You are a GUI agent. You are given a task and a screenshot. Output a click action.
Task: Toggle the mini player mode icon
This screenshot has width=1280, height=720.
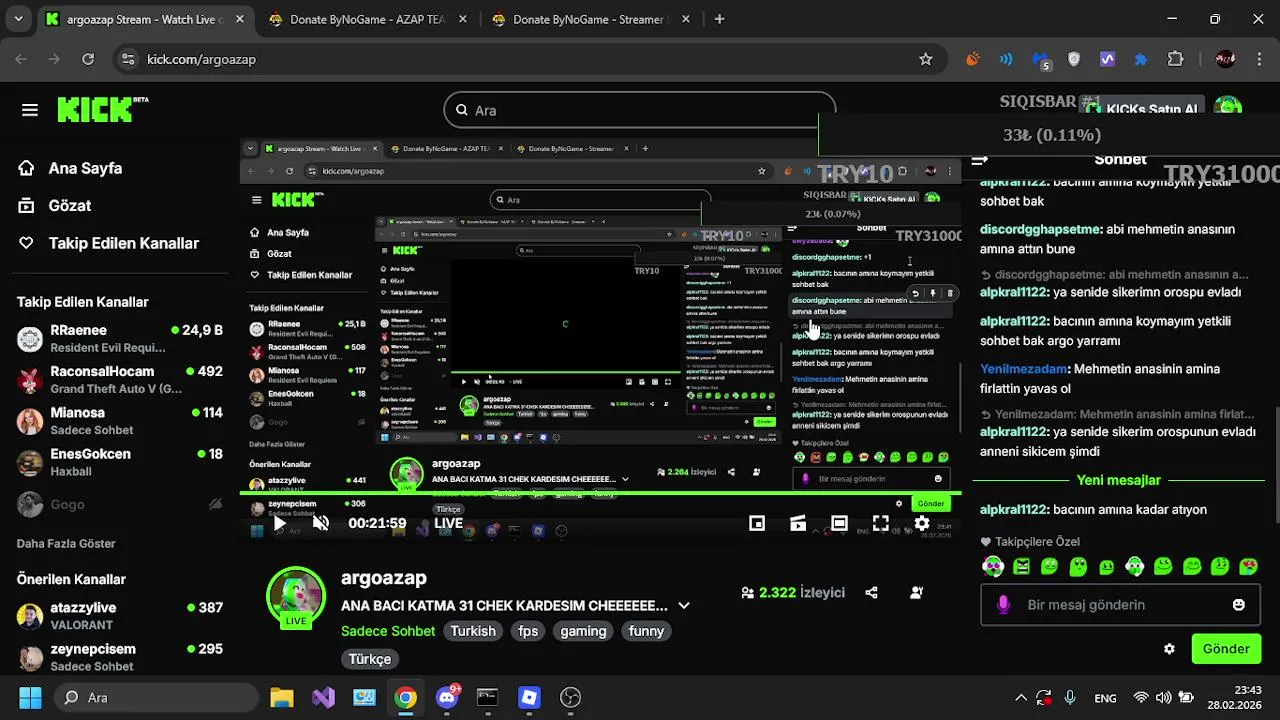click(757, 523)
